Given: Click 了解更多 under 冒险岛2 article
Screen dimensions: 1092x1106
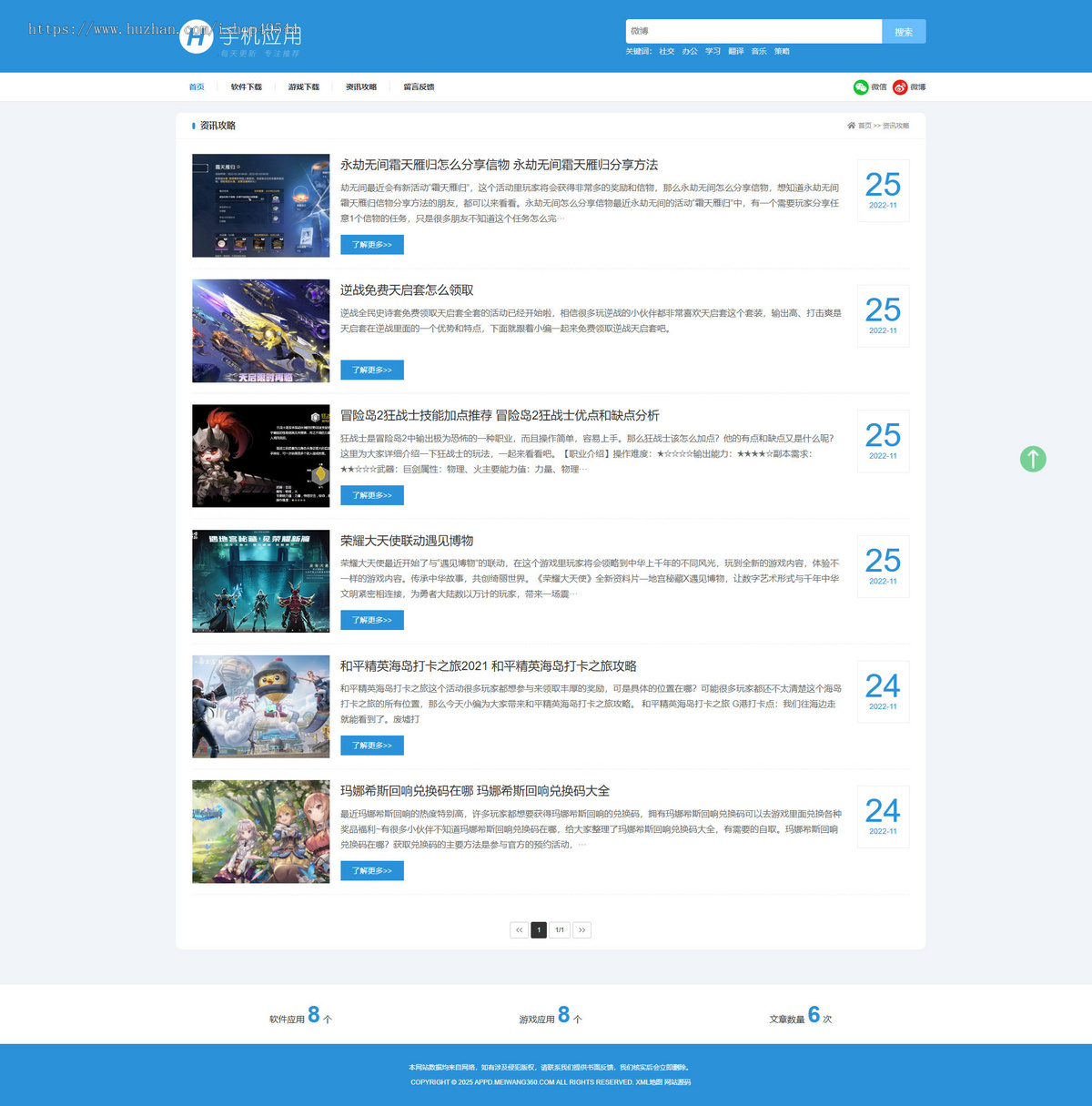Looking at the screenshot, I should (372, 495).
